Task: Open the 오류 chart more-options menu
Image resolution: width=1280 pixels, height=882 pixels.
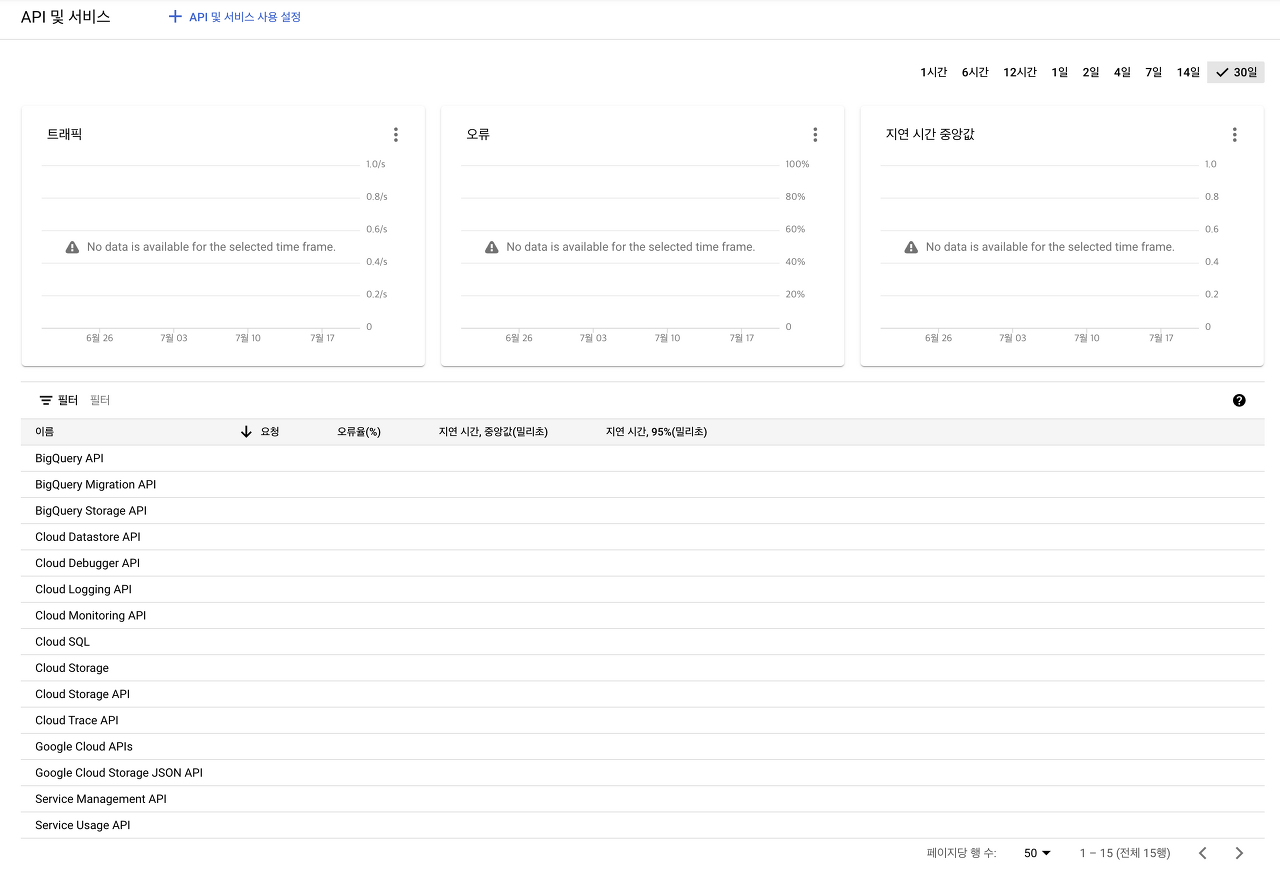Action: pos(815,135)
